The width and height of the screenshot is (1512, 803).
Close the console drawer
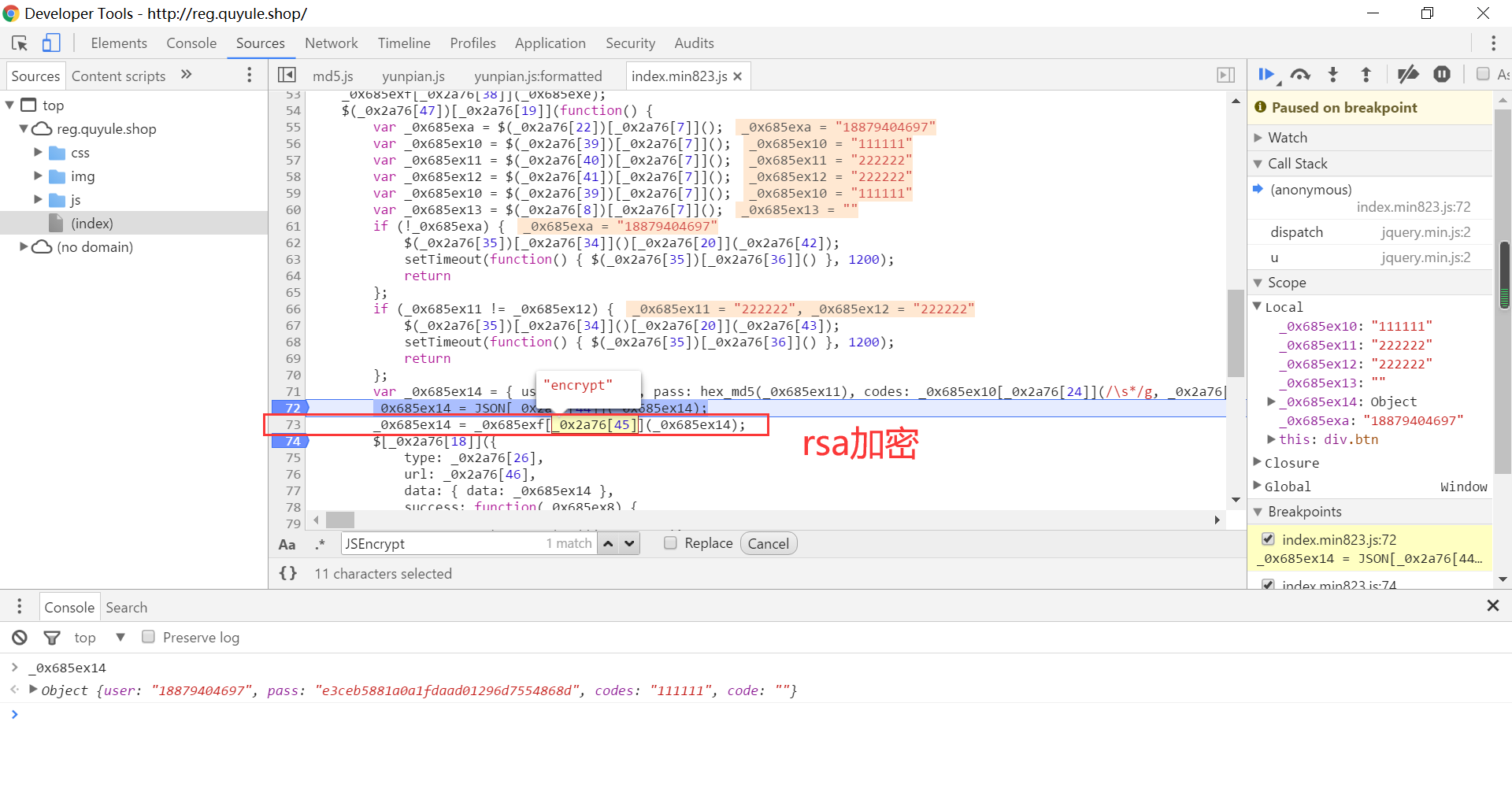[x=1492, y=605]
